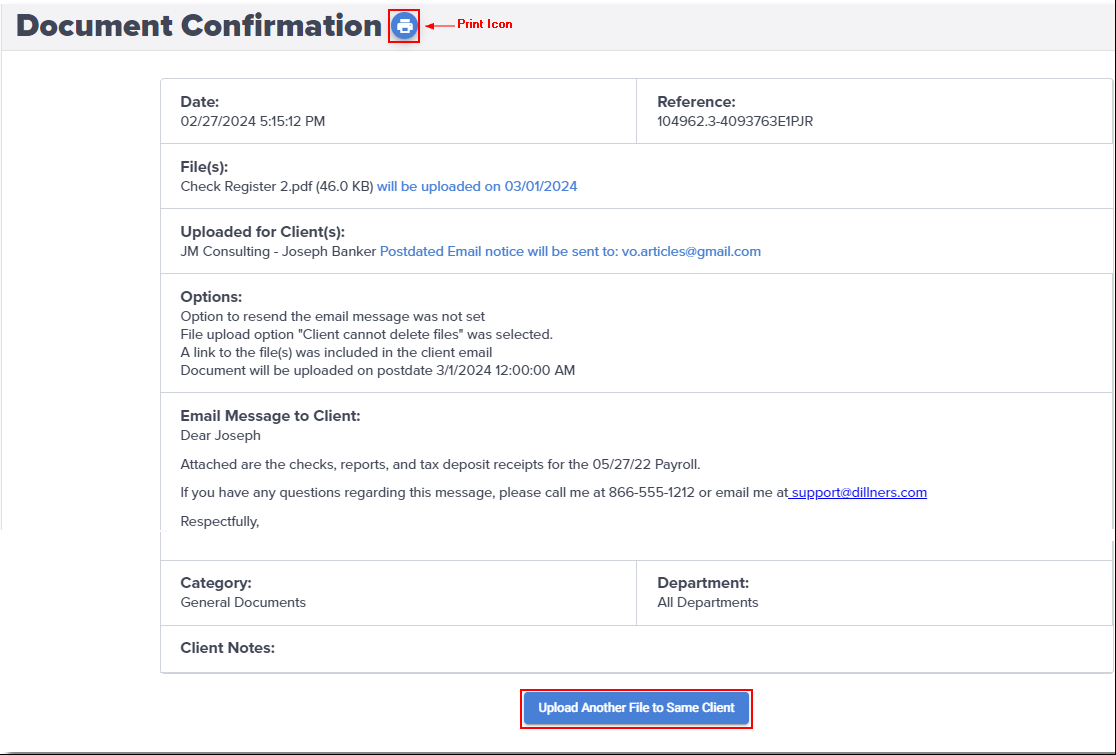1116x755 pixels.
Task: Click department value All Departments
Action: [x=708, y=603]
